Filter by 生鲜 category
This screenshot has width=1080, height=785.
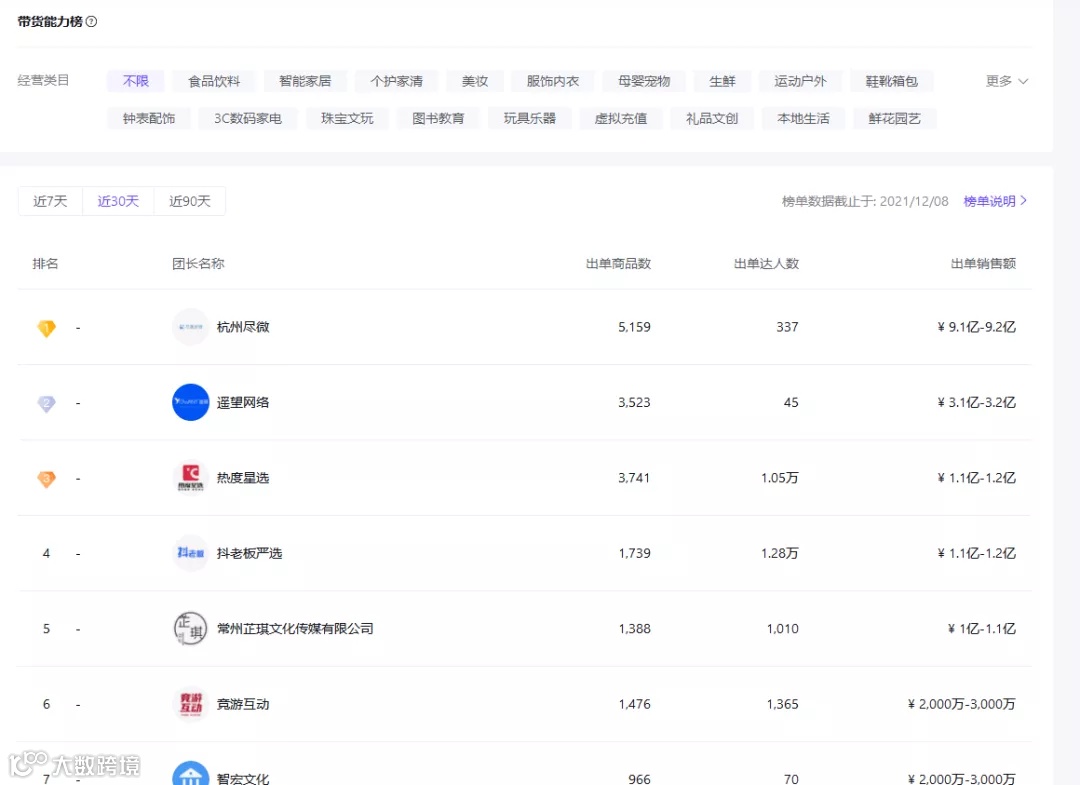coord(723,81)
